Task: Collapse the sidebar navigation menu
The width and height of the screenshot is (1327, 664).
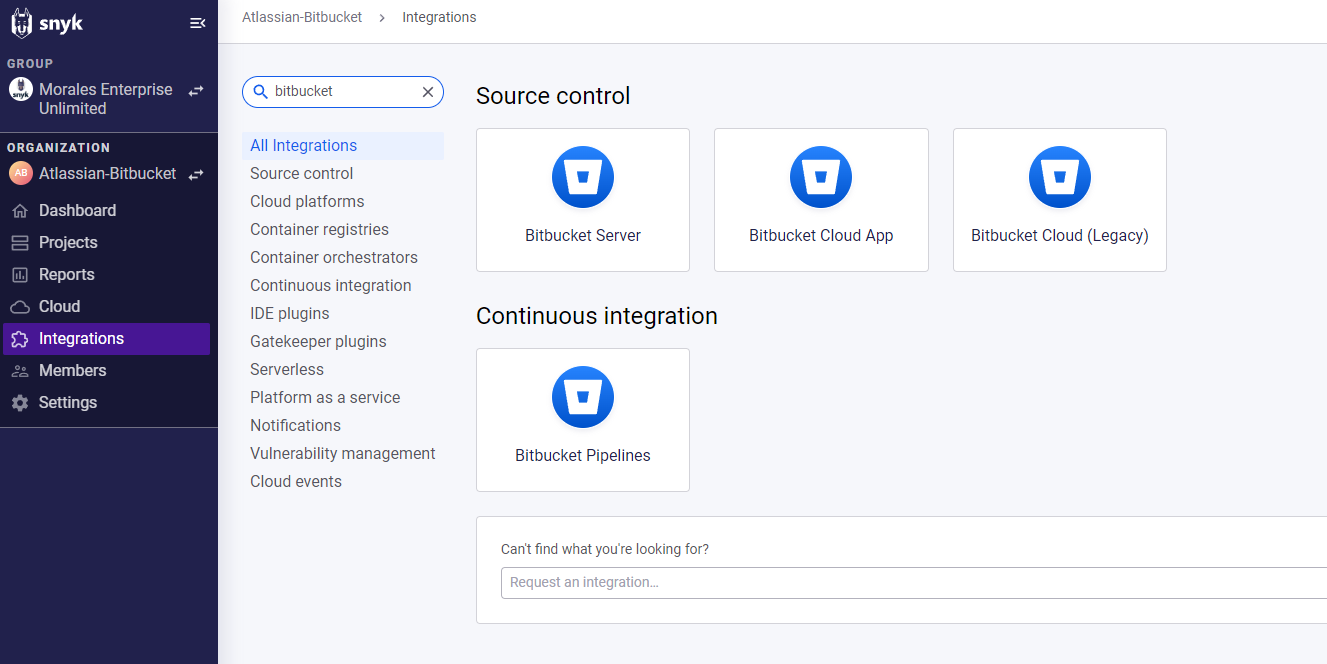Action: [197, 23]
